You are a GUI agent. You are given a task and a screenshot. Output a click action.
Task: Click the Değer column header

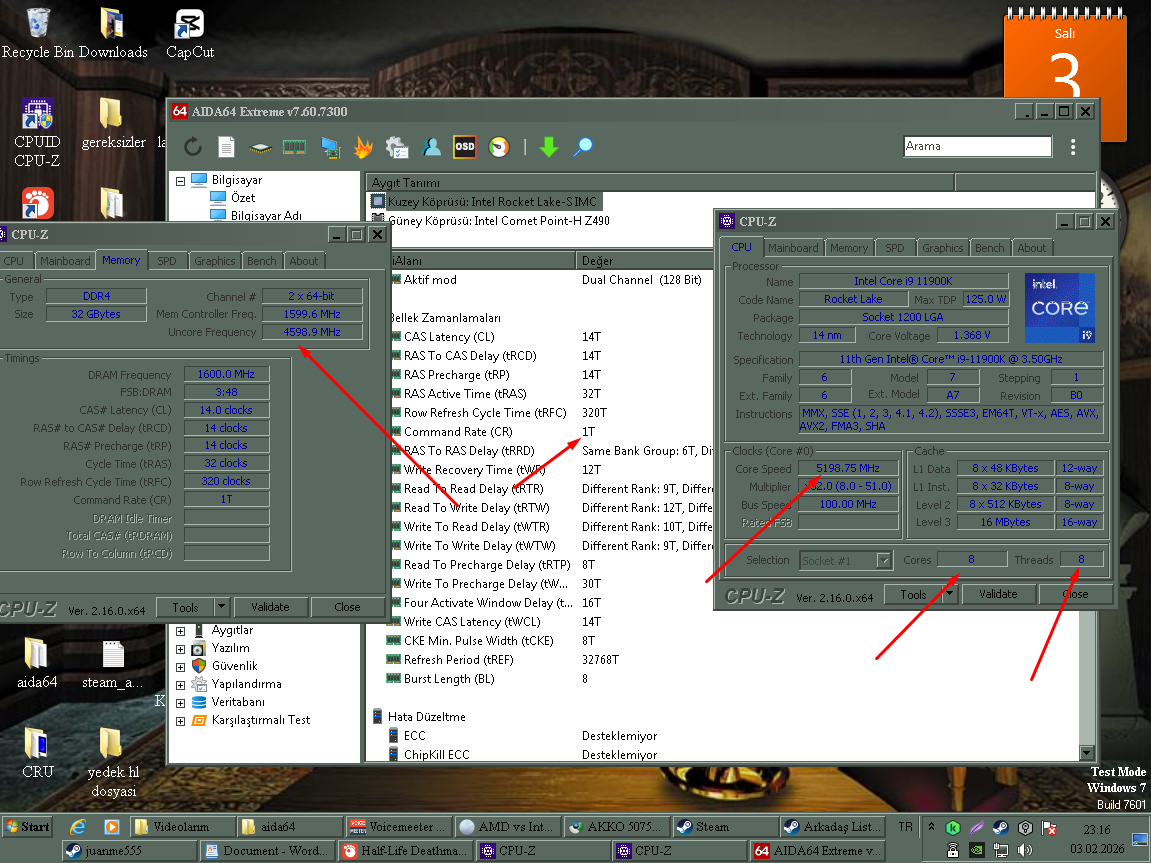click(x=643, y=261)
